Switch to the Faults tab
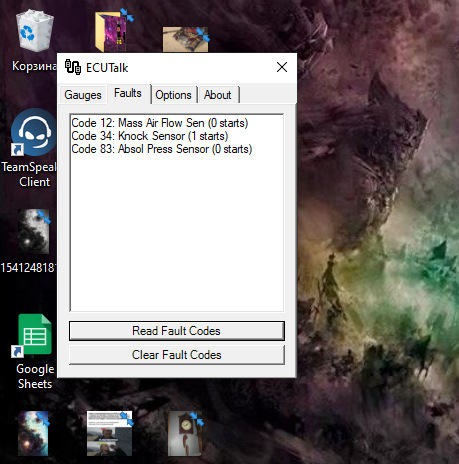 tap(128, 93)
